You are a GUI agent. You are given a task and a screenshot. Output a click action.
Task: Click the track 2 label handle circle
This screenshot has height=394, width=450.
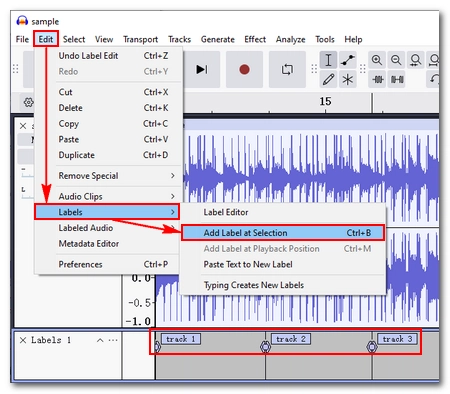(265, 347)
